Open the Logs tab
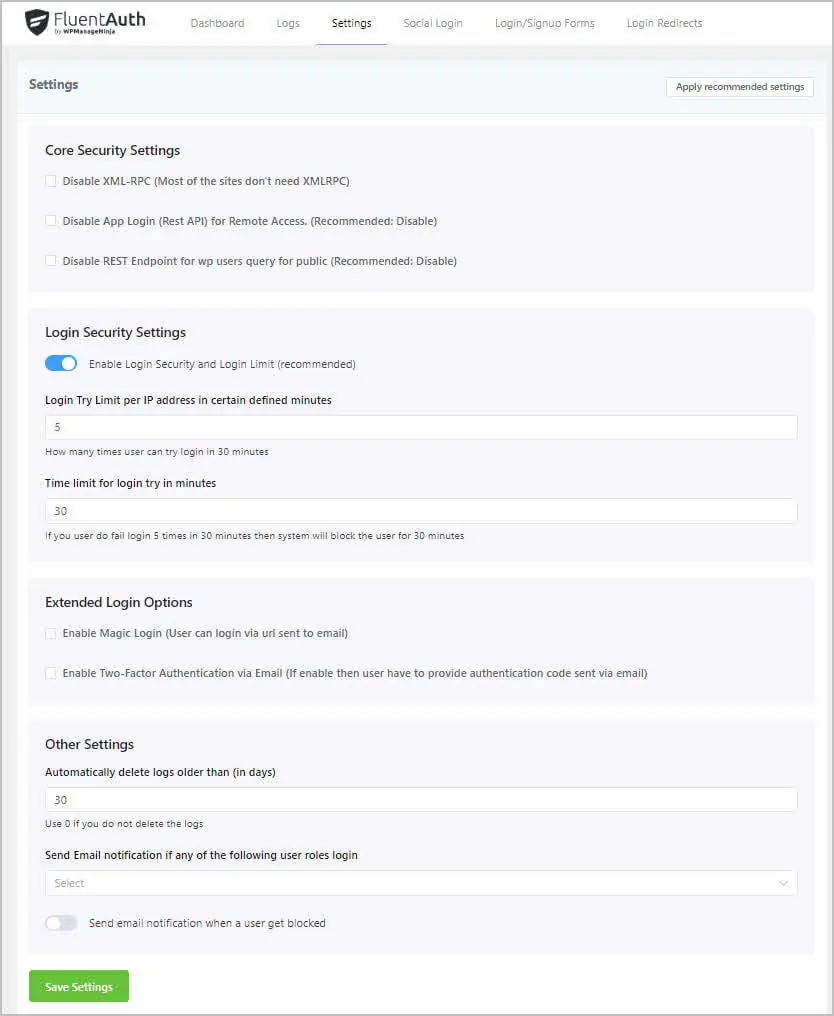The image size is (834, 1016). pyautogui.click(x=288, y=23)
